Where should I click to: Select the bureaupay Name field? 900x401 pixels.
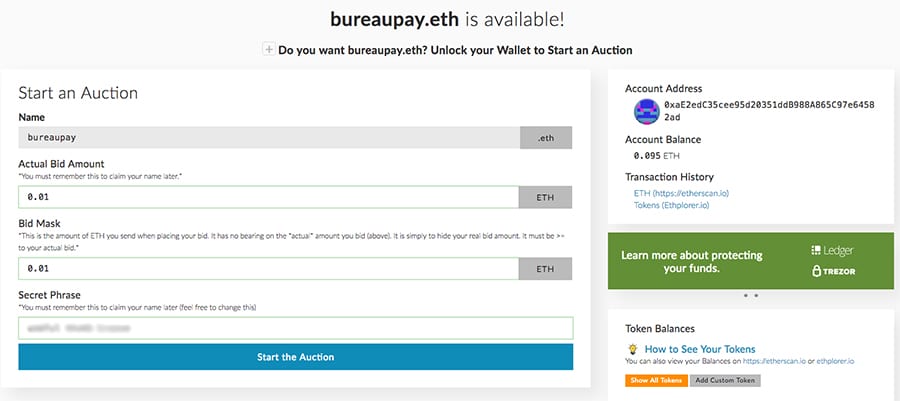click(268, 138)
